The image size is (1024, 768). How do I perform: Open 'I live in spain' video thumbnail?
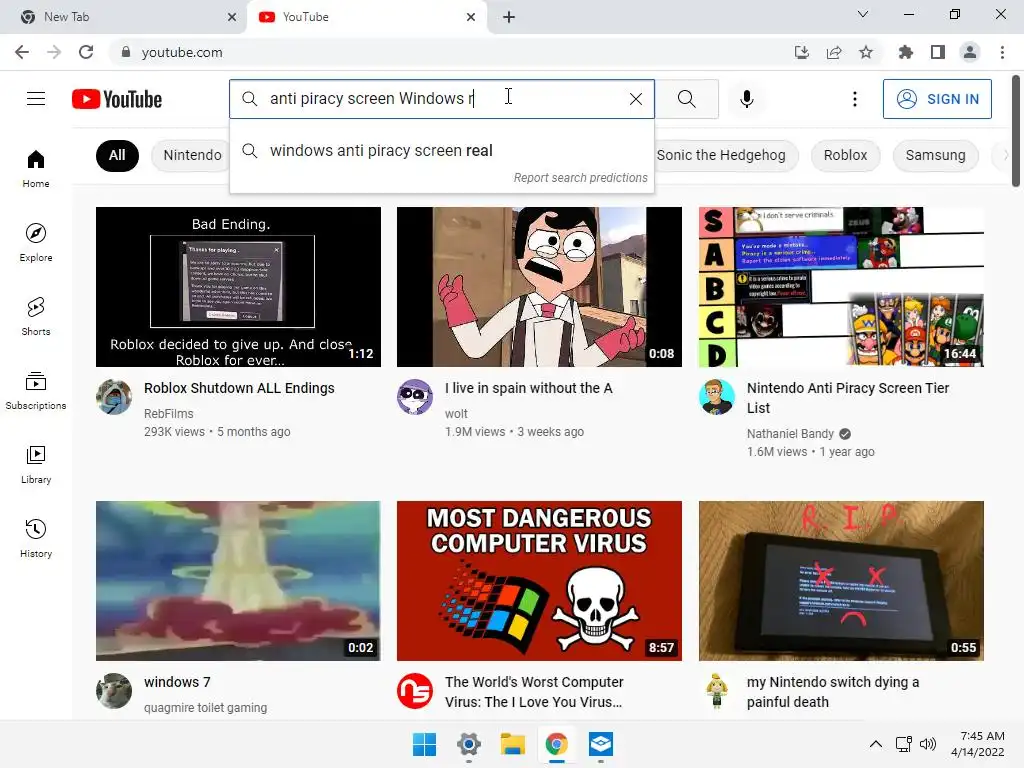pos(539,287)
